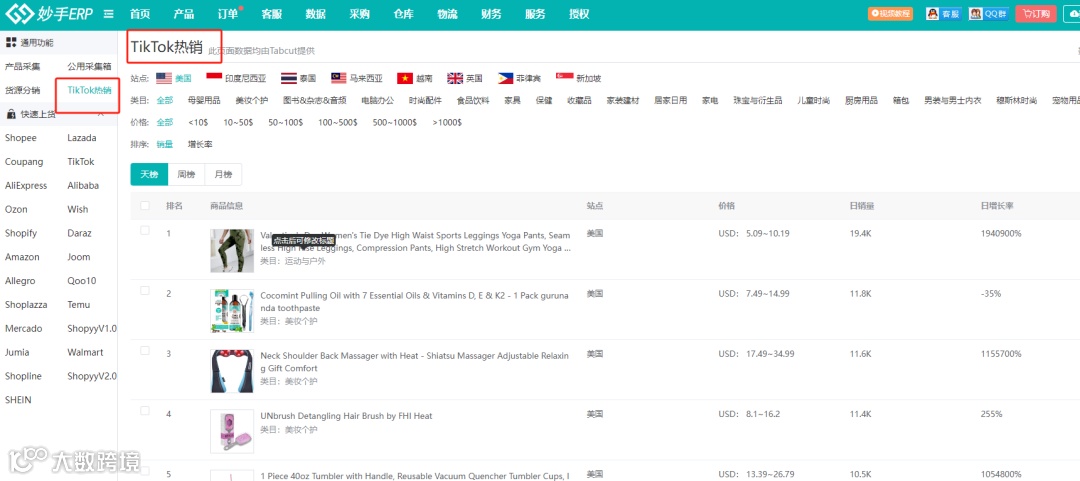Select the 美国 flag site filter
The height and width of the screenshot is (481, 1080).
(174, 79)
